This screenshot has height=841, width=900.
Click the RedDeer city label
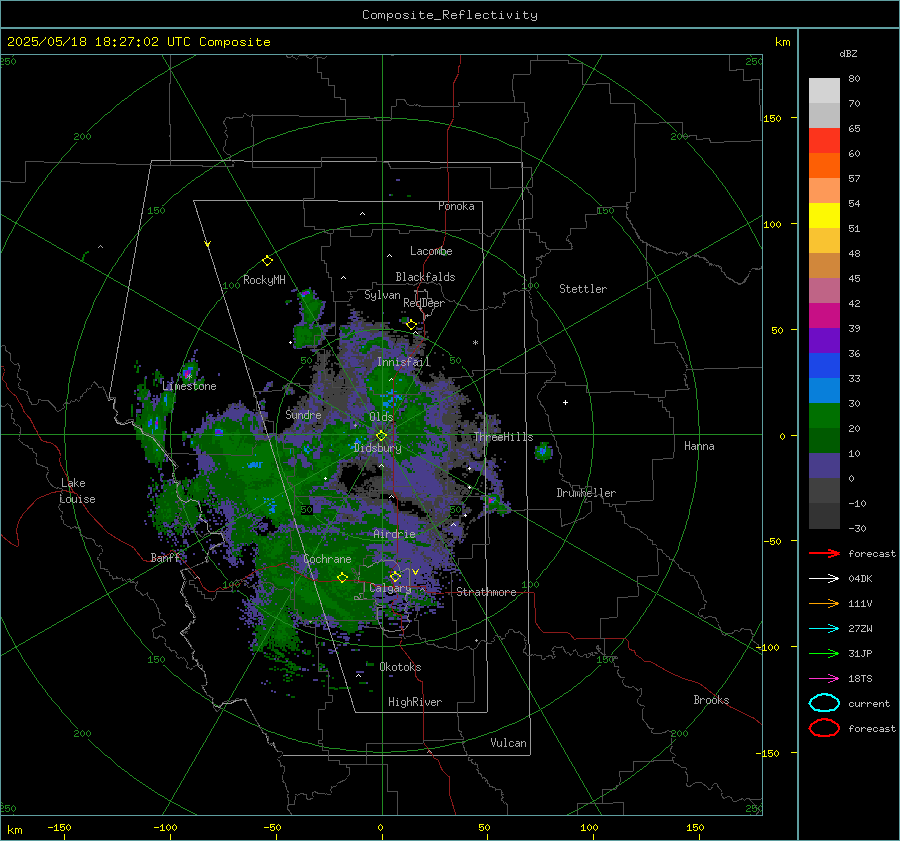(424, 303)
